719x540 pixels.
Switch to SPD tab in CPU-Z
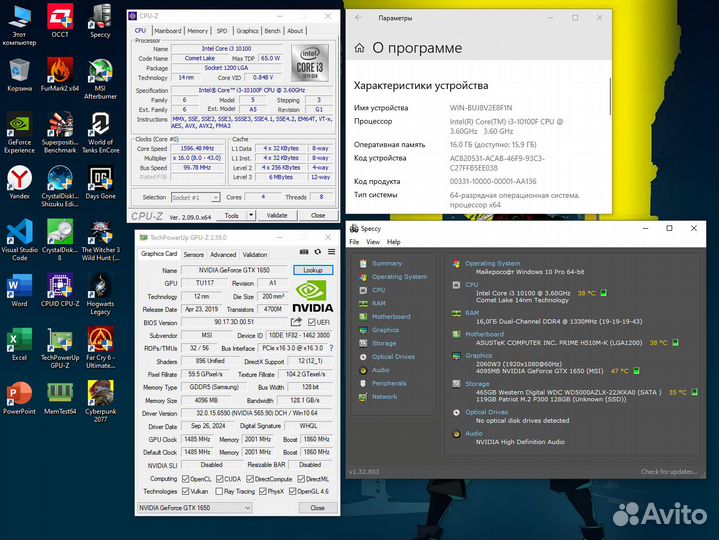(x=222, y=31)
